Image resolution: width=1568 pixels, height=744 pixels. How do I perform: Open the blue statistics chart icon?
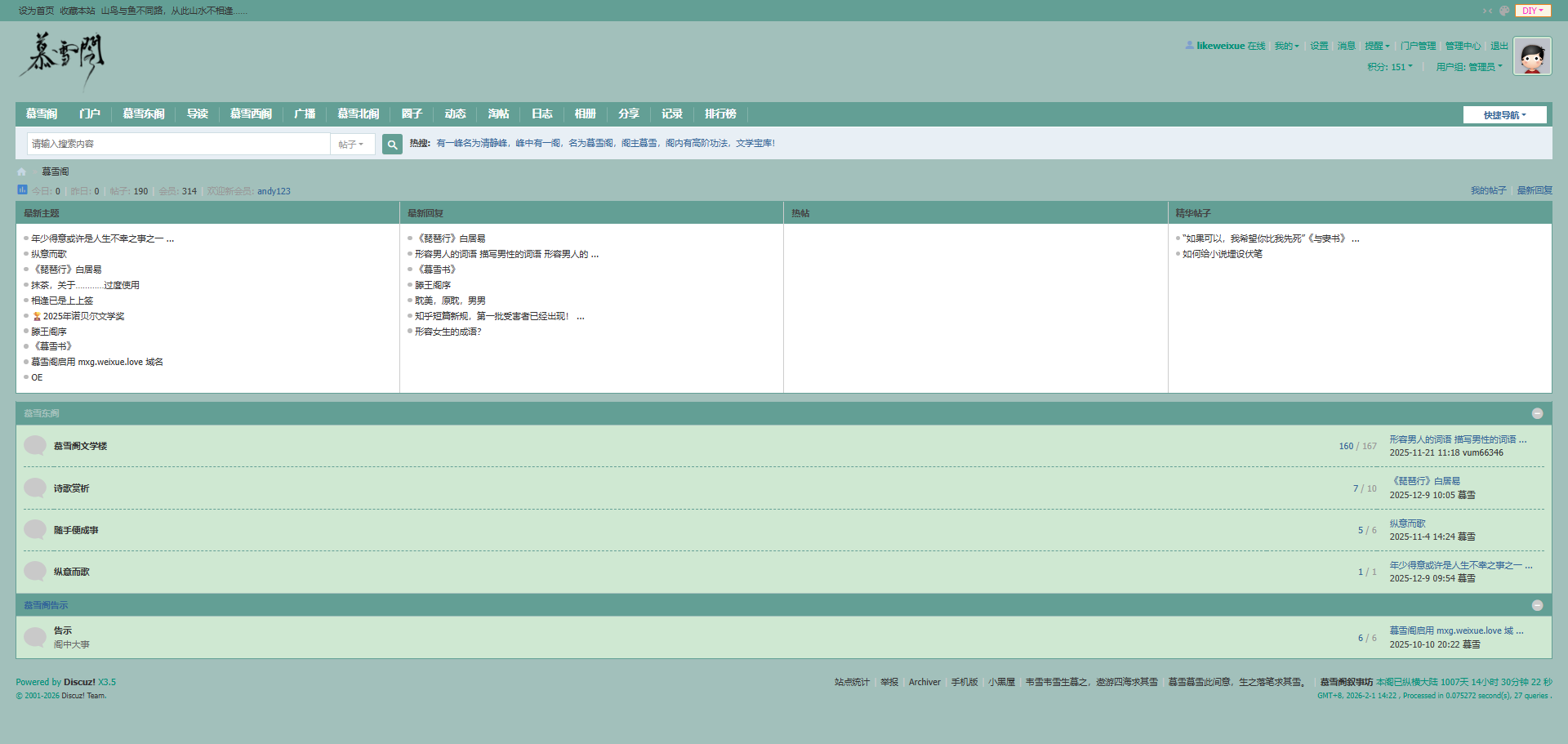(22, 189)
